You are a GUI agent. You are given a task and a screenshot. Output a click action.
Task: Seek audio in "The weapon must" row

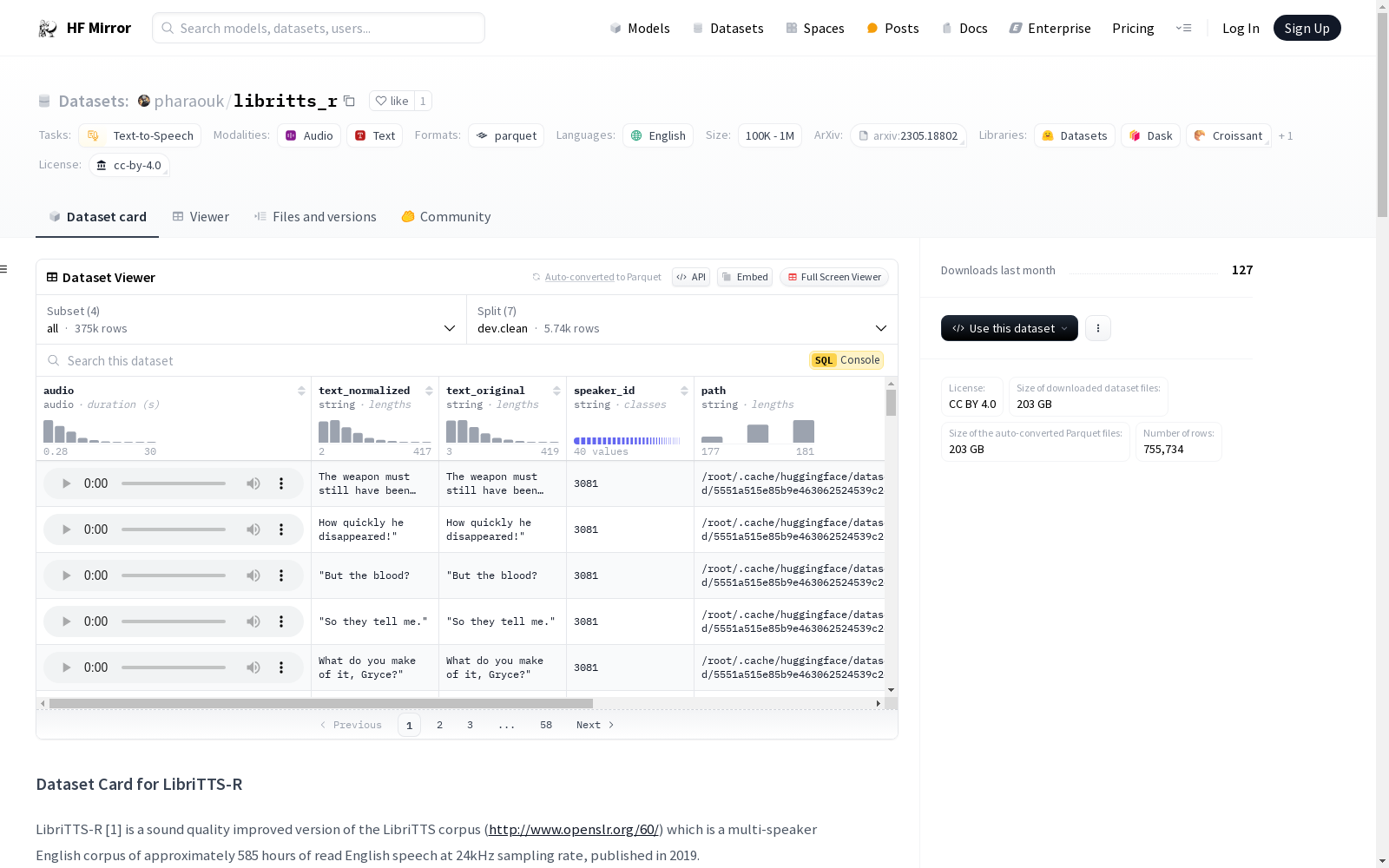174,483
